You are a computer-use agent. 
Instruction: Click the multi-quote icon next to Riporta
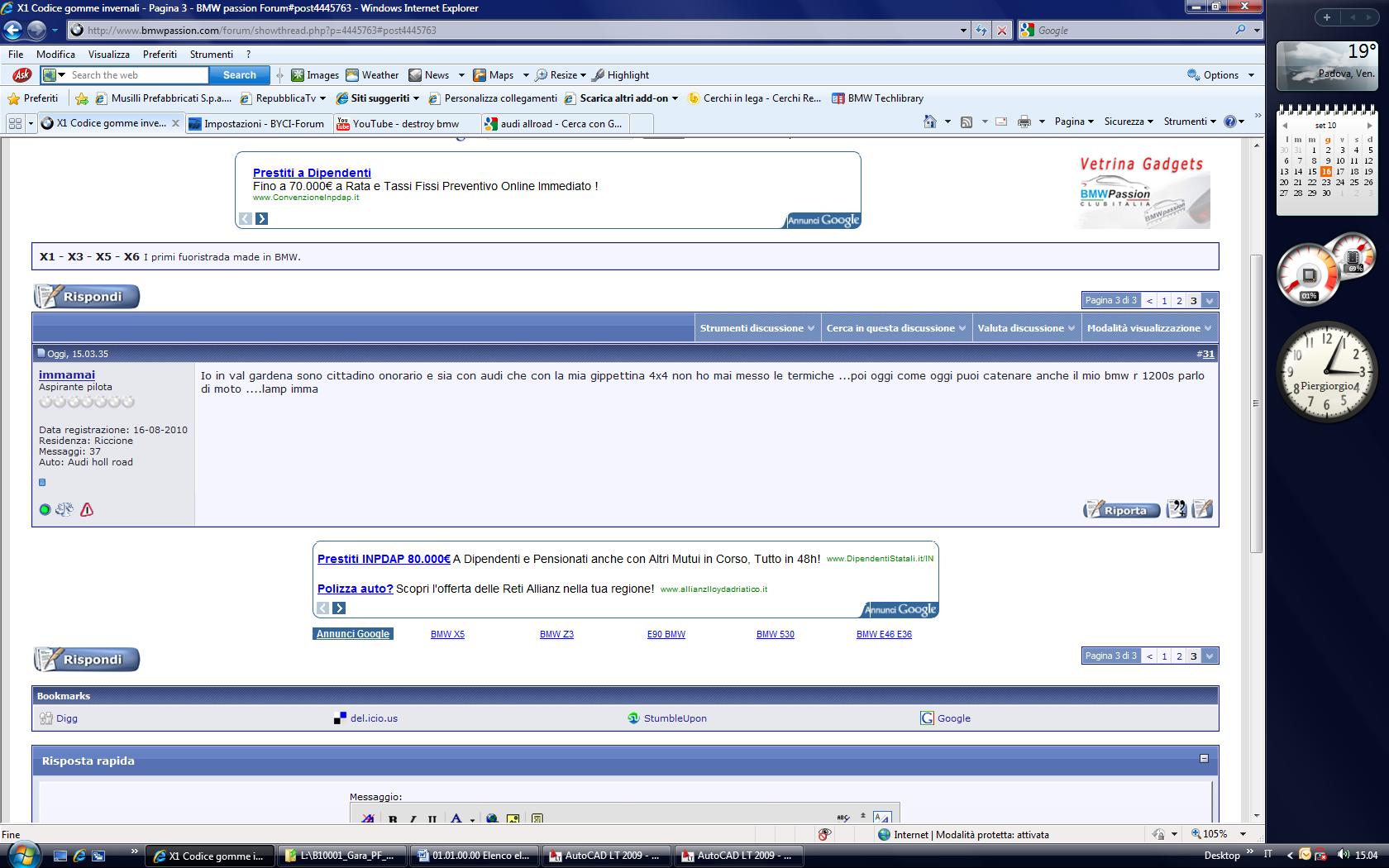pyautogui.click(x=1177, y=509)
